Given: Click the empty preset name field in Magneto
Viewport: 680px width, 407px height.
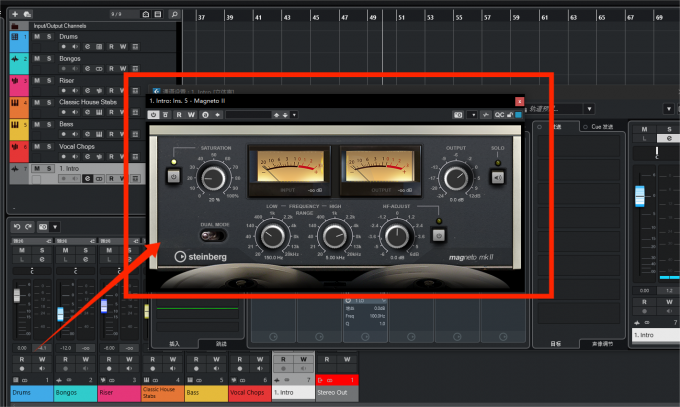Looking at the screenshot, I should click(248, 115).
